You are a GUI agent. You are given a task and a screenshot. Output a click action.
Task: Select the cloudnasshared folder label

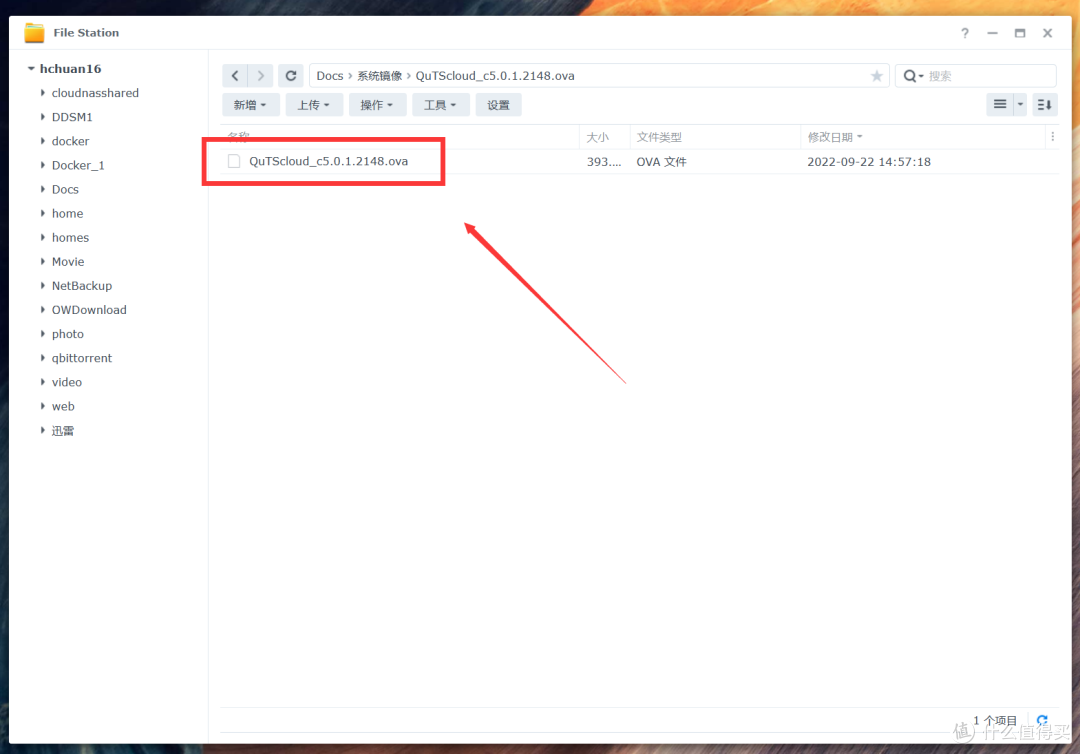coord(95,93)
